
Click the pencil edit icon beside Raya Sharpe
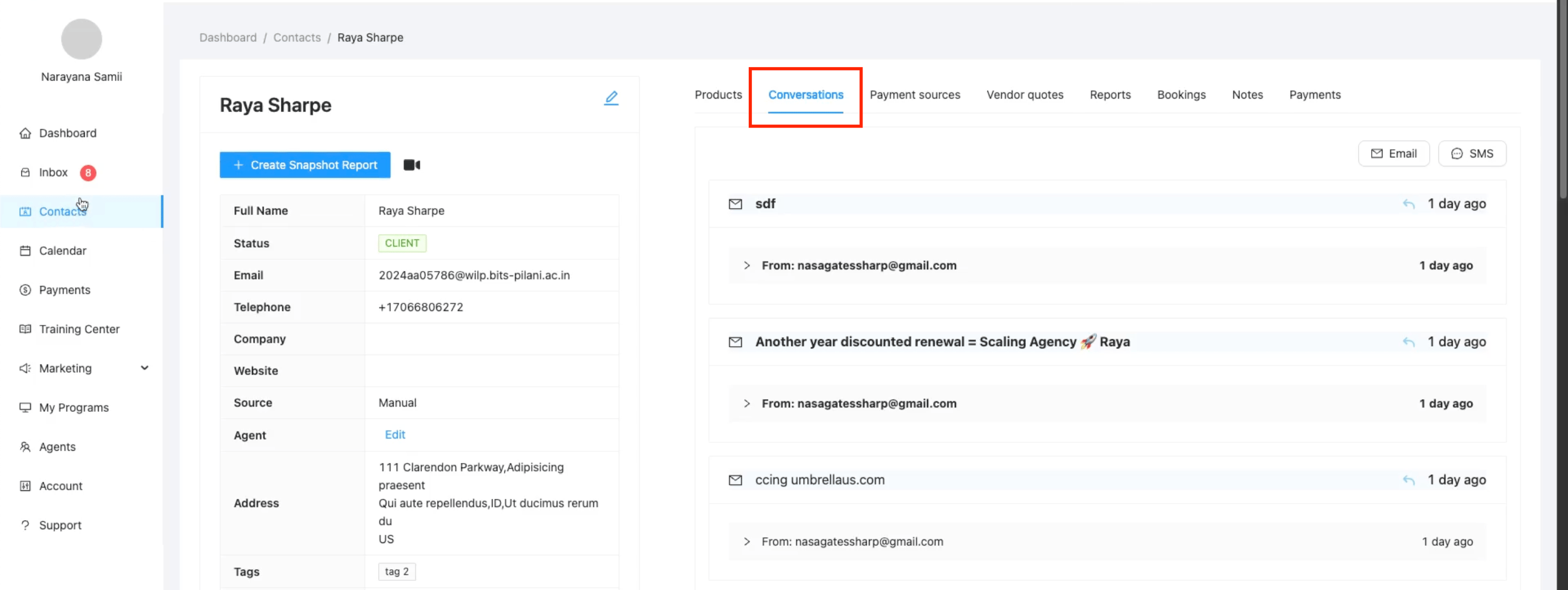pos(611,98)
